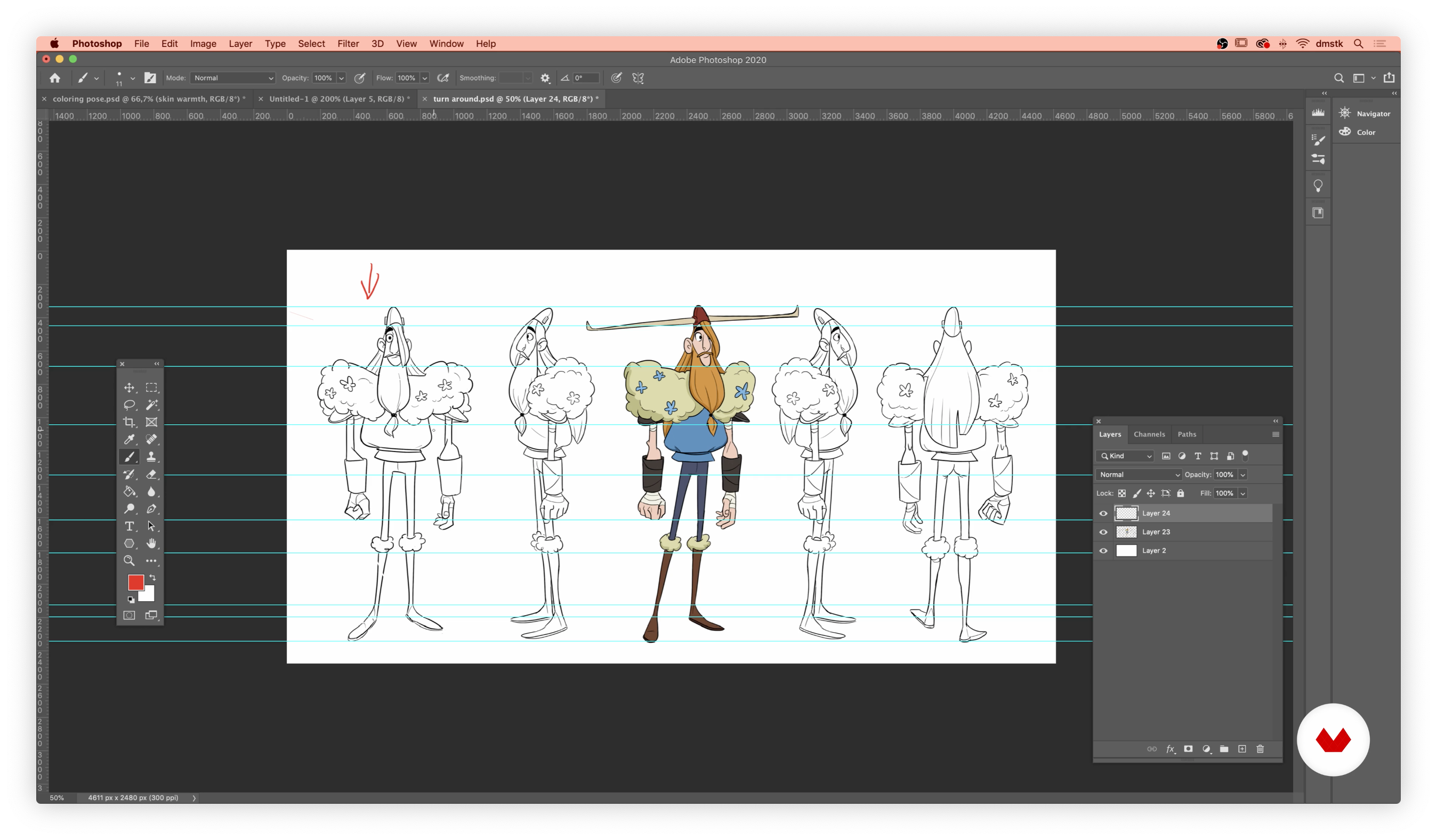Select the Lasso tool
This screenshot has height=840, width=1437.
[x=130, y=405]
